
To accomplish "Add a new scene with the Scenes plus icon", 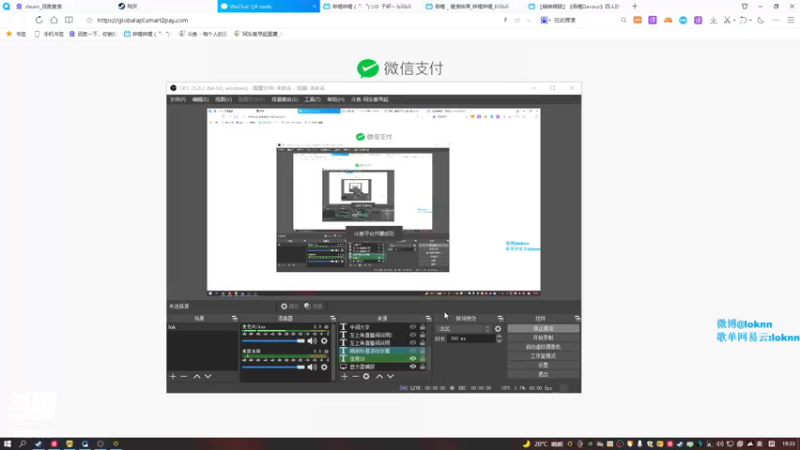I will tap(173, 377).
